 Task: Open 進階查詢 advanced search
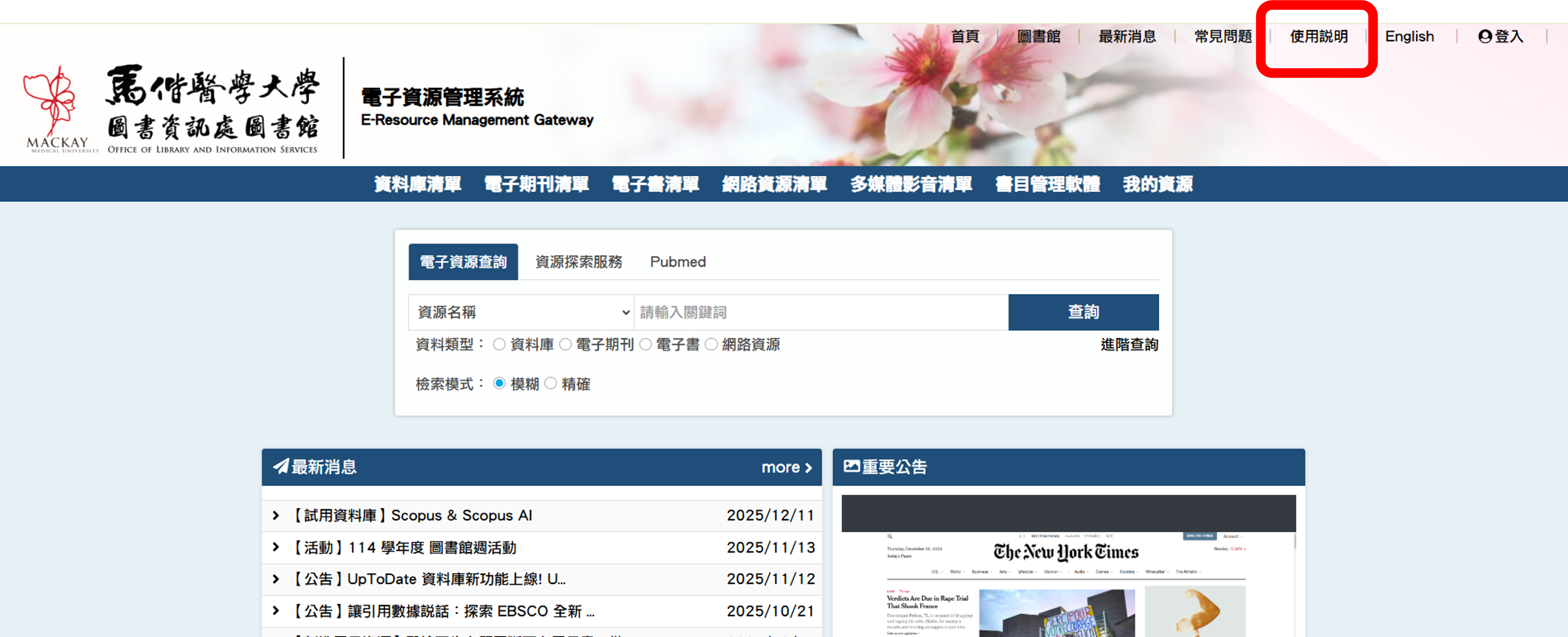click(1129, 345)
